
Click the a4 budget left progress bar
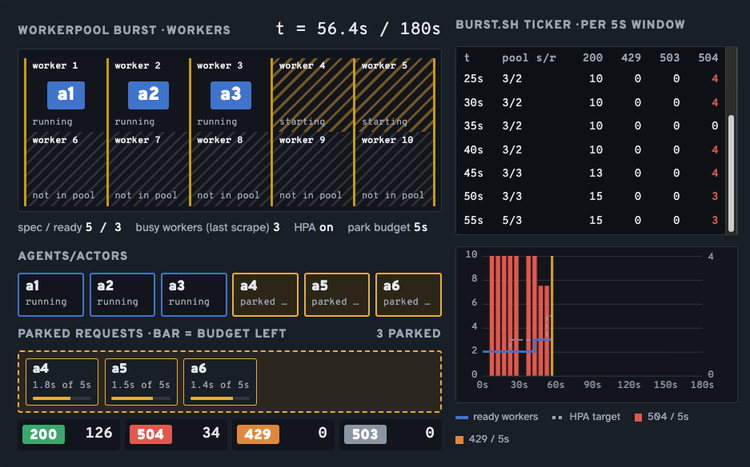click(62, 398)
